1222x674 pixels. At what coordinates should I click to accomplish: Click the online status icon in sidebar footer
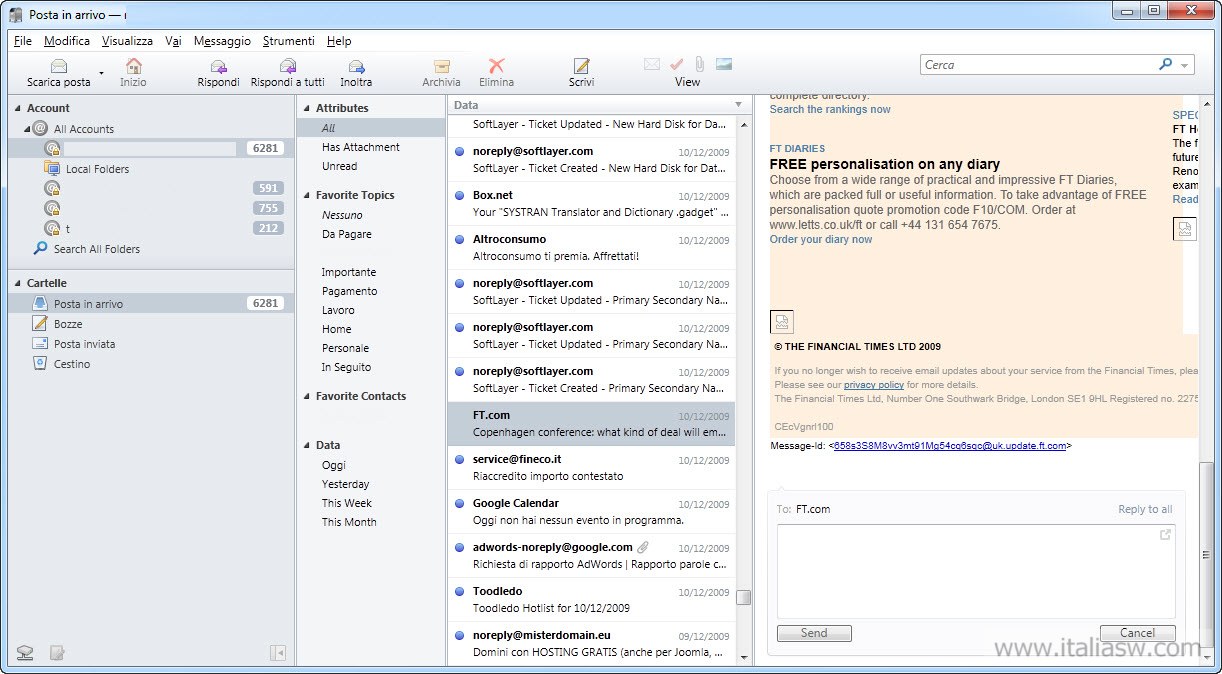(25, 653)
